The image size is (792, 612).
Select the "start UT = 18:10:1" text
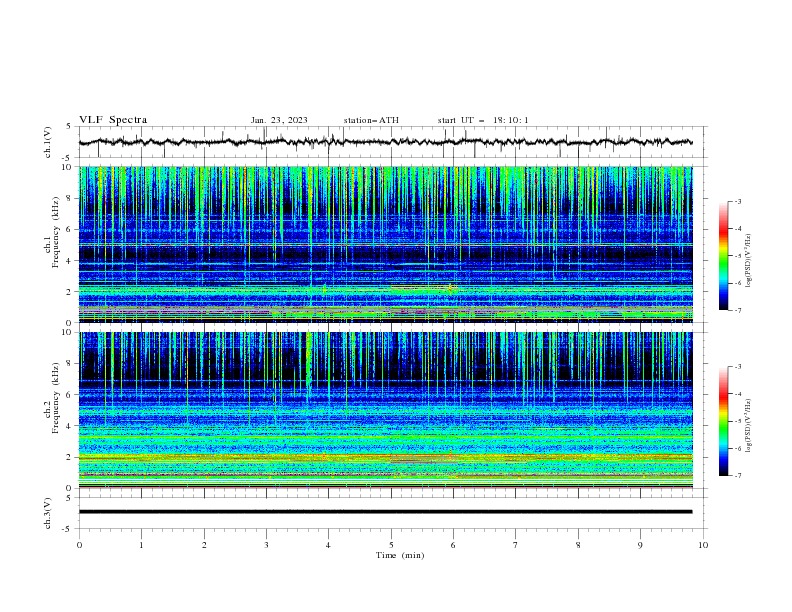click(x=483, y=120)
